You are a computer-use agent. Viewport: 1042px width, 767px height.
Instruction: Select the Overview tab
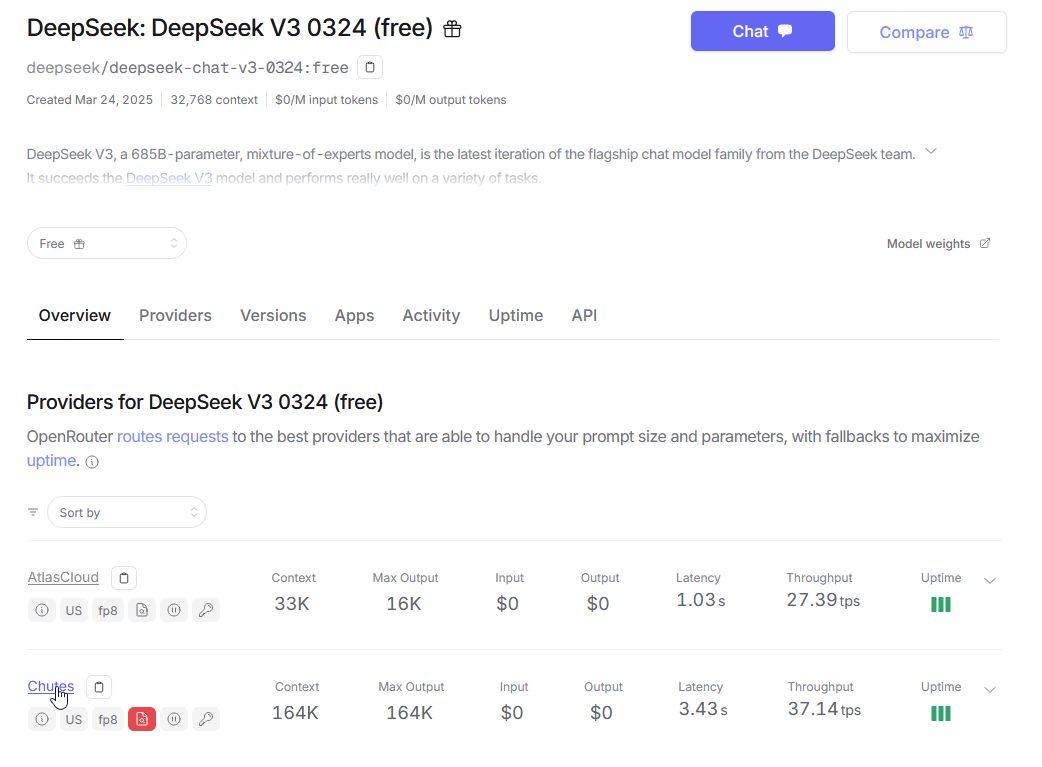coord(74,315)
